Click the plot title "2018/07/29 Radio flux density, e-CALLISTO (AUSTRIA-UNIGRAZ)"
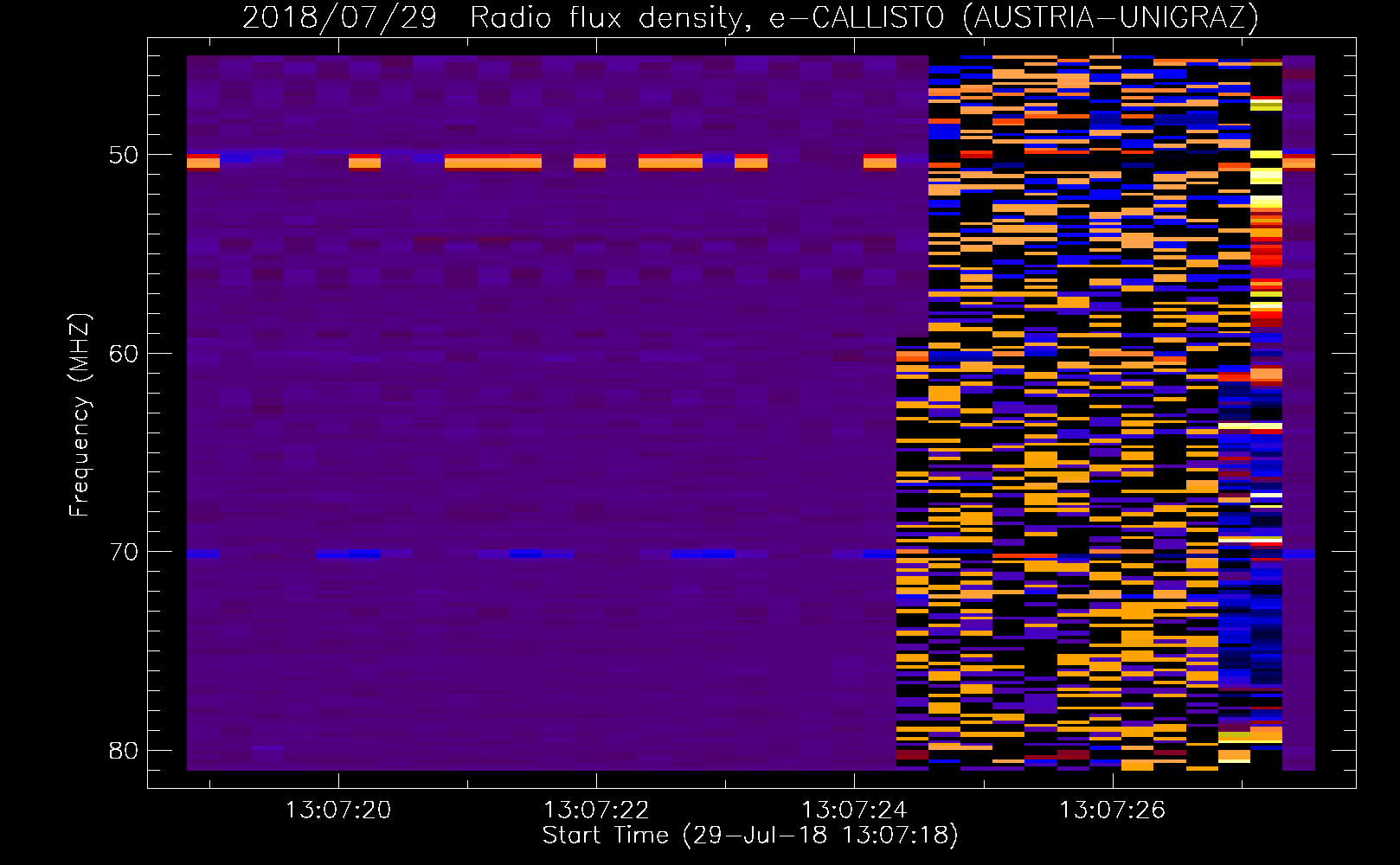The width and height of the screenshot is (1400, 865). click(x=750, y=17)
